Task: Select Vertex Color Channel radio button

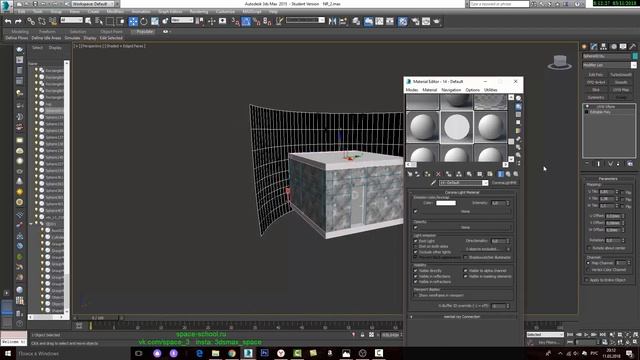Action: [x=588, y=270]
